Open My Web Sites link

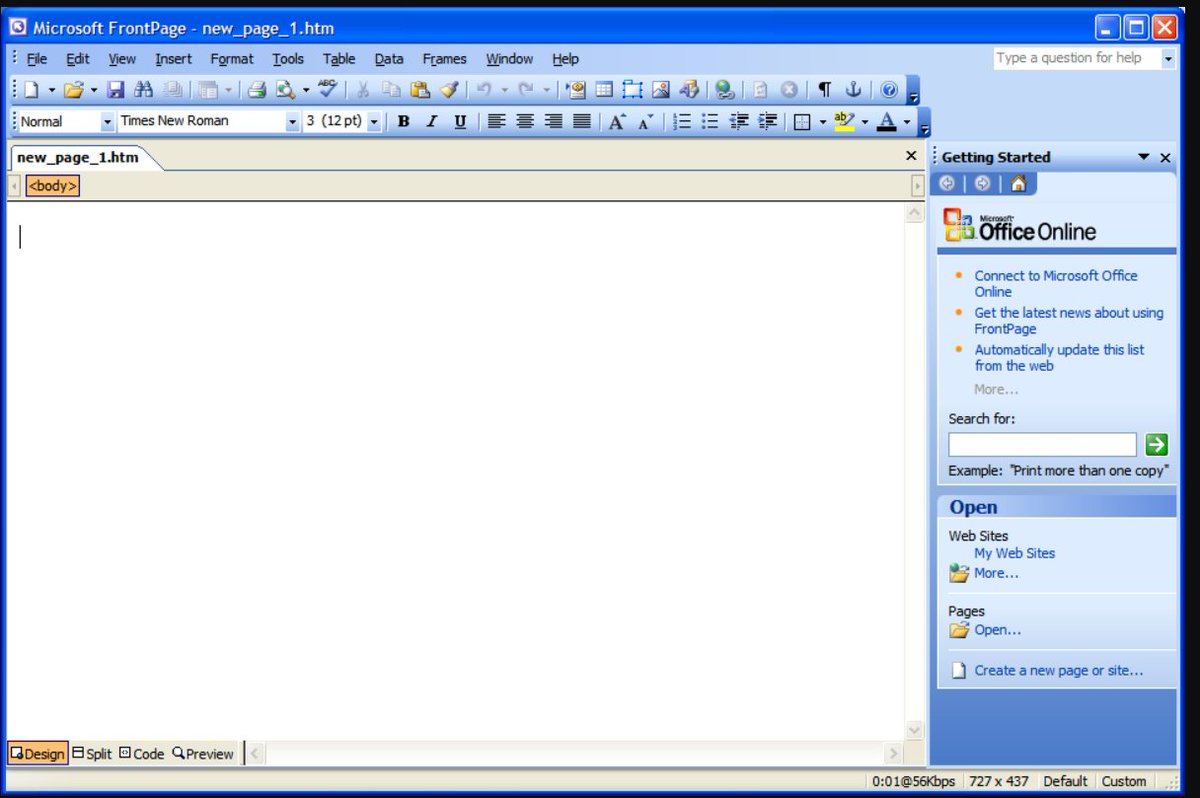tap(1014, 553)
